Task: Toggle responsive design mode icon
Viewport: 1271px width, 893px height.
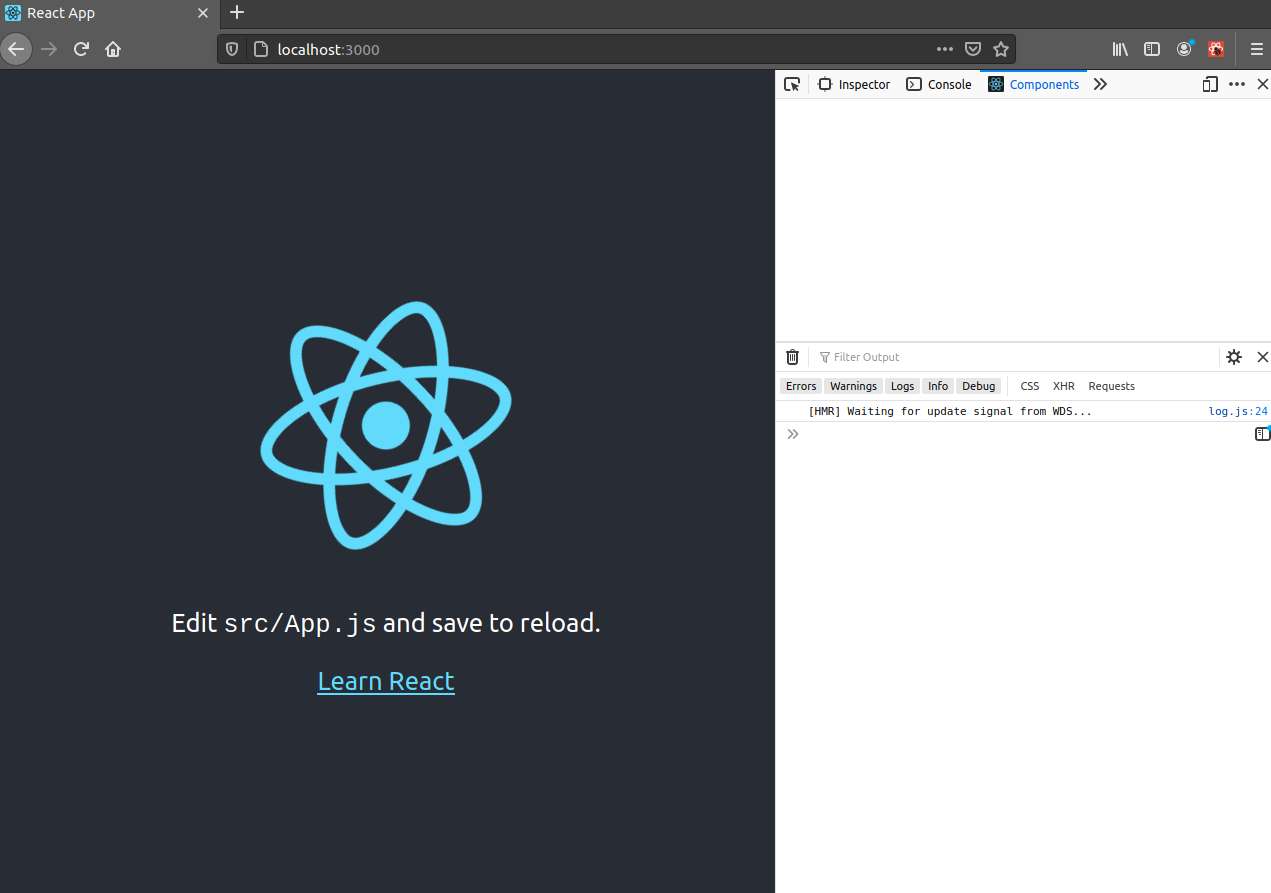Action: 1210,85
